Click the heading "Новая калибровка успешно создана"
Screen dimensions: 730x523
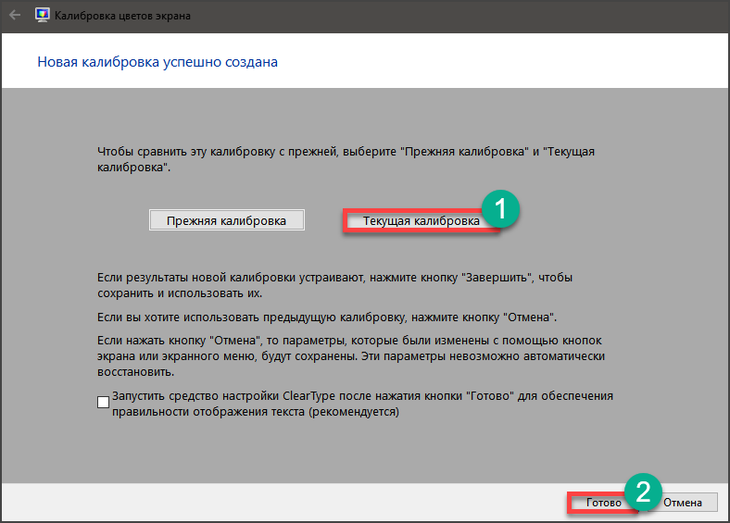157,62
